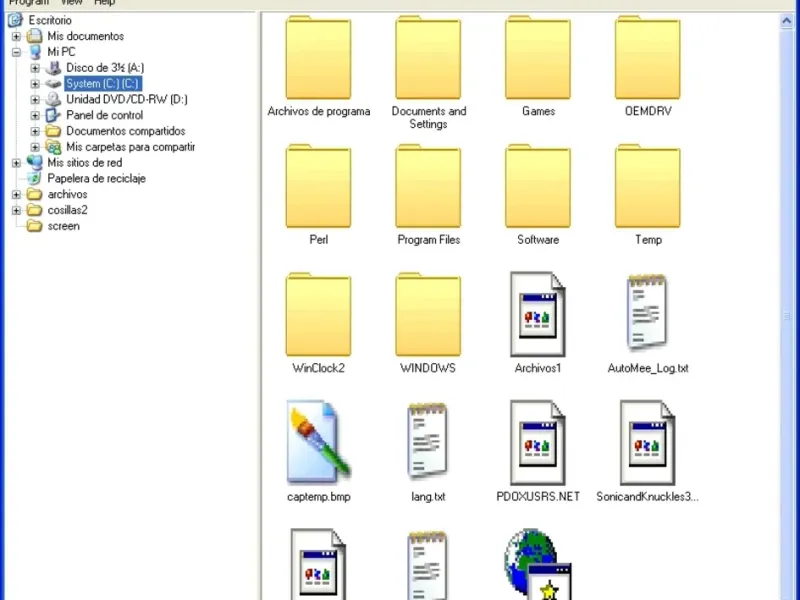Select Documentos compartidos in the tree

click(x=126, y=131)
